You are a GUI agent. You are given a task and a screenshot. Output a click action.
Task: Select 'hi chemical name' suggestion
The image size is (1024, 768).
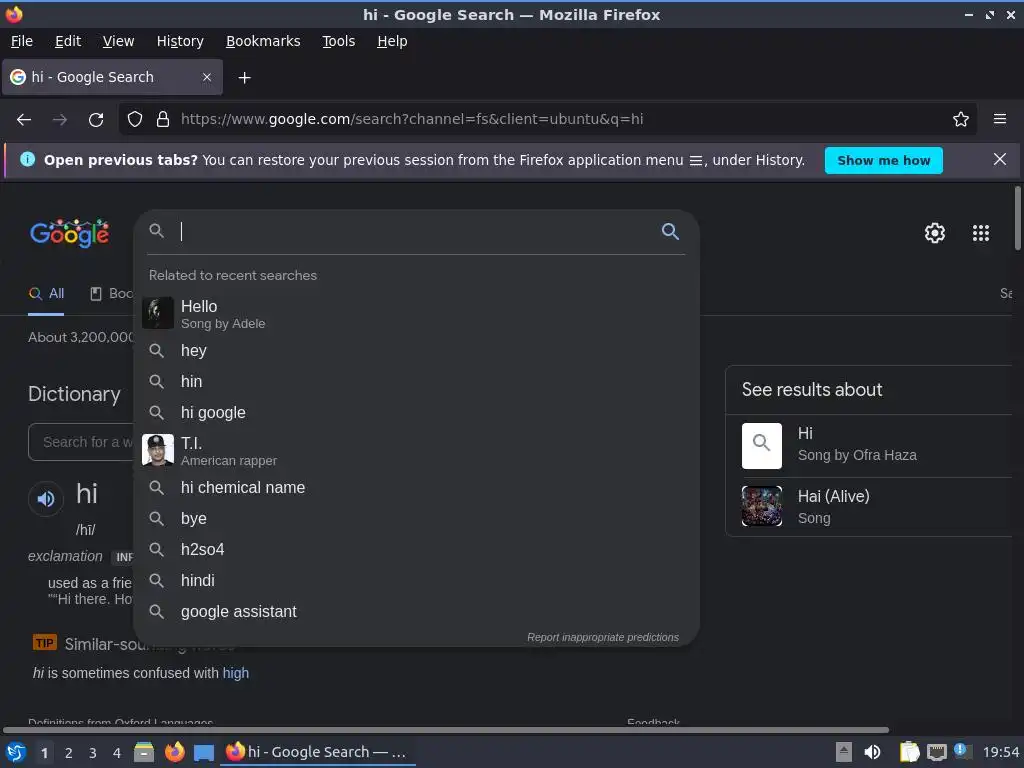point(417,488)
